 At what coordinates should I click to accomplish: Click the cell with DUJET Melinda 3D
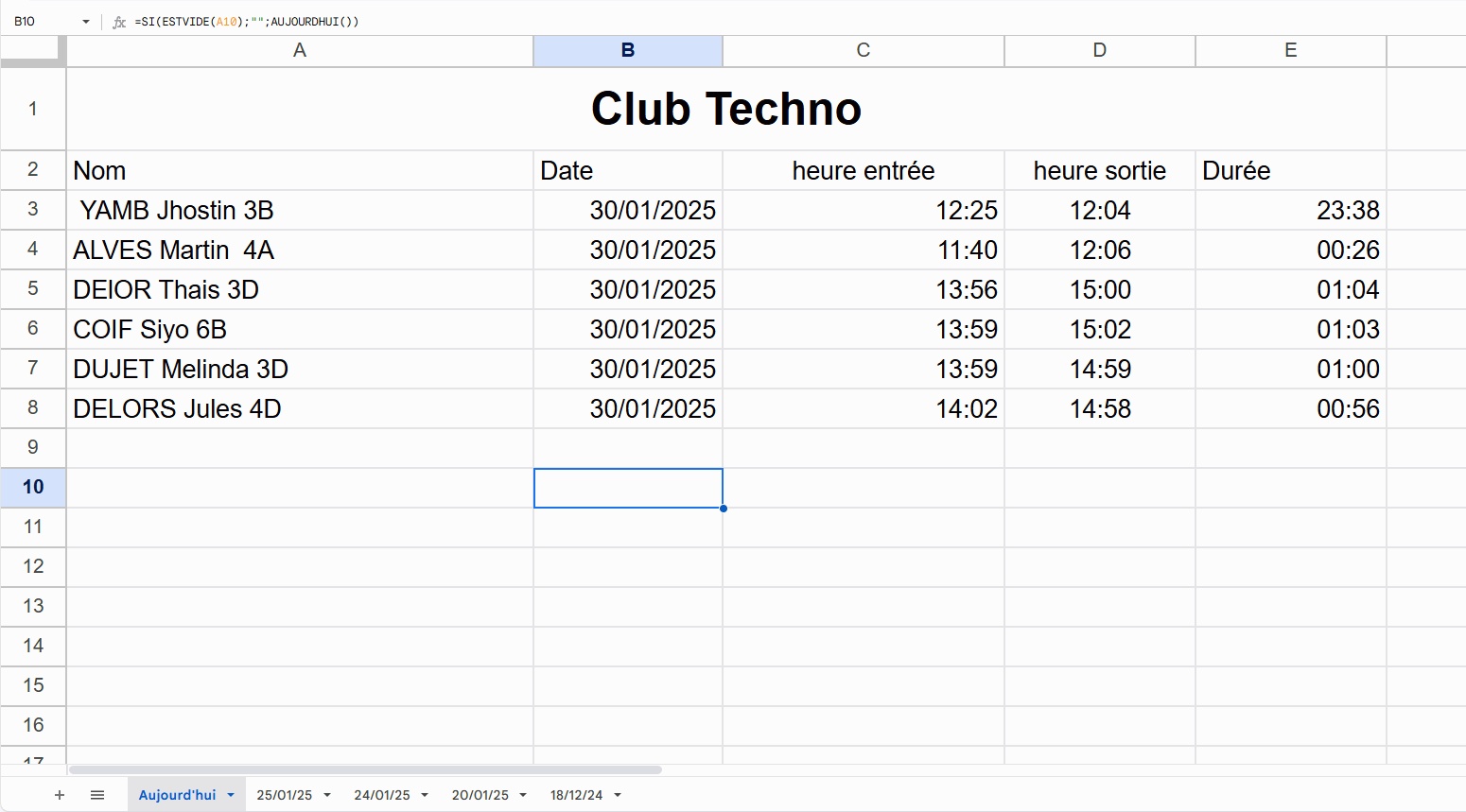[x=299, y=369]
